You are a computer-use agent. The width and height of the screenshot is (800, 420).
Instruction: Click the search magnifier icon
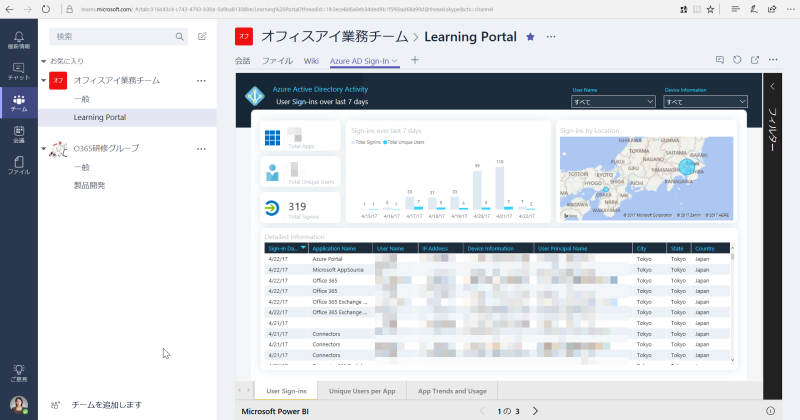[x=180, y=37]
